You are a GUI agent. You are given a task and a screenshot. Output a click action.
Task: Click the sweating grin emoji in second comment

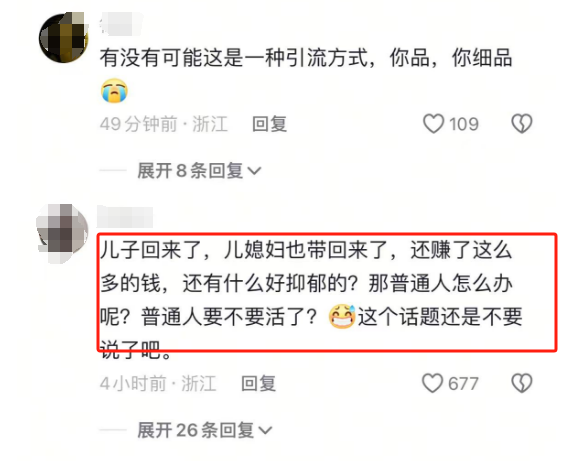pos(342,317)
